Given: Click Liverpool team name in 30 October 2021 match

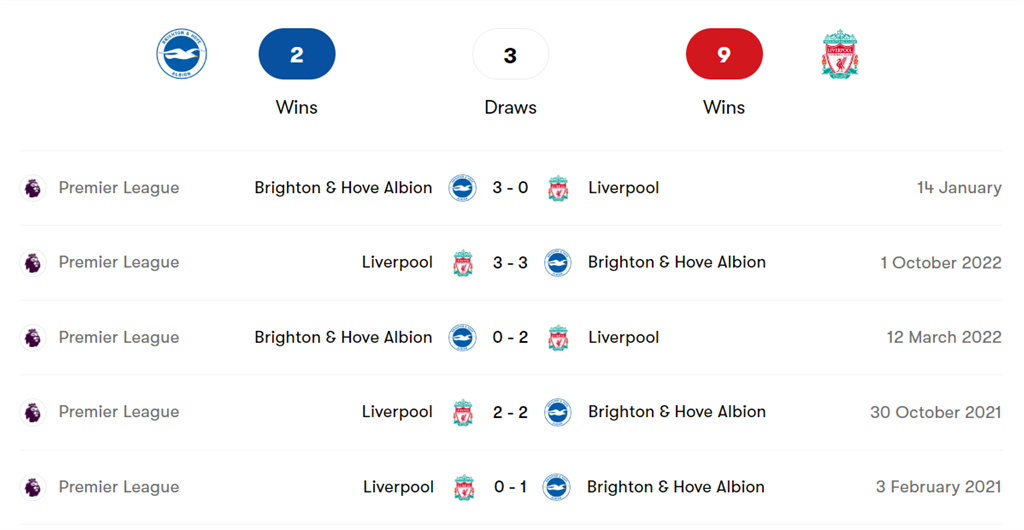Looking at the screenshot, I should tap(397, 412).
